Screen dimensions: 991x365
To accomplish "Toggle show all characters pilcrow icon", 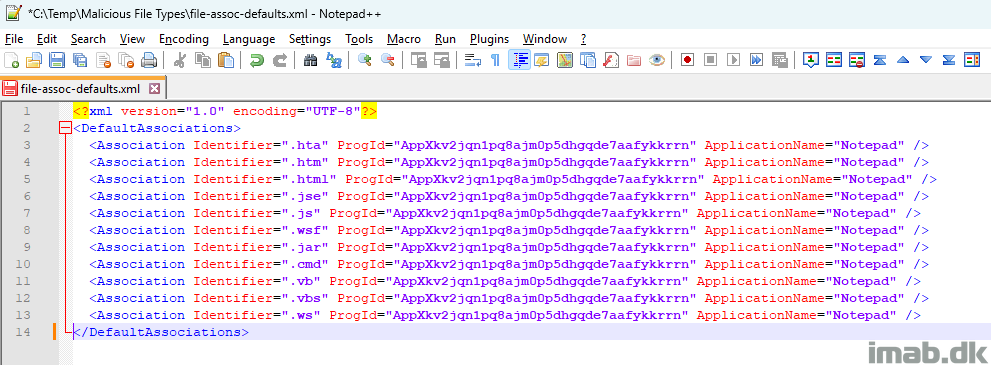I will (x=495, y=60).
